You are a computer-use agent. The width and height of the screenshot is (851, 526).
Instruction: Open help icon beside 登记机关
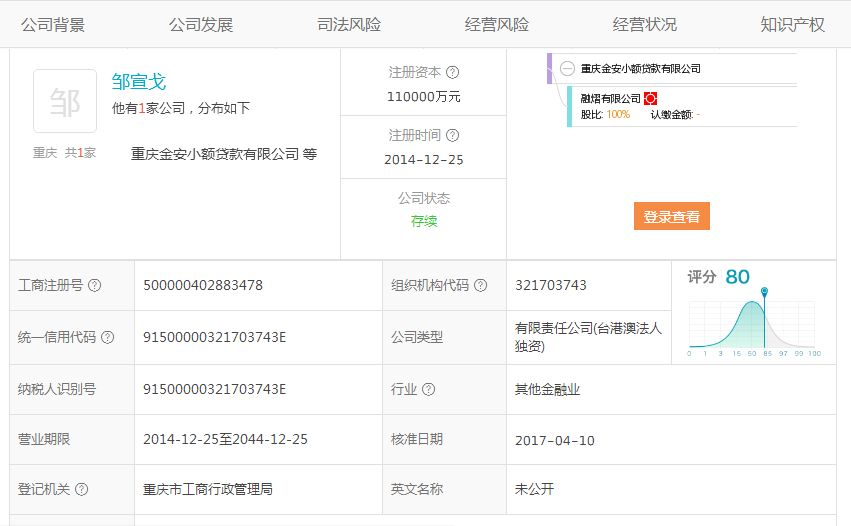81,489
